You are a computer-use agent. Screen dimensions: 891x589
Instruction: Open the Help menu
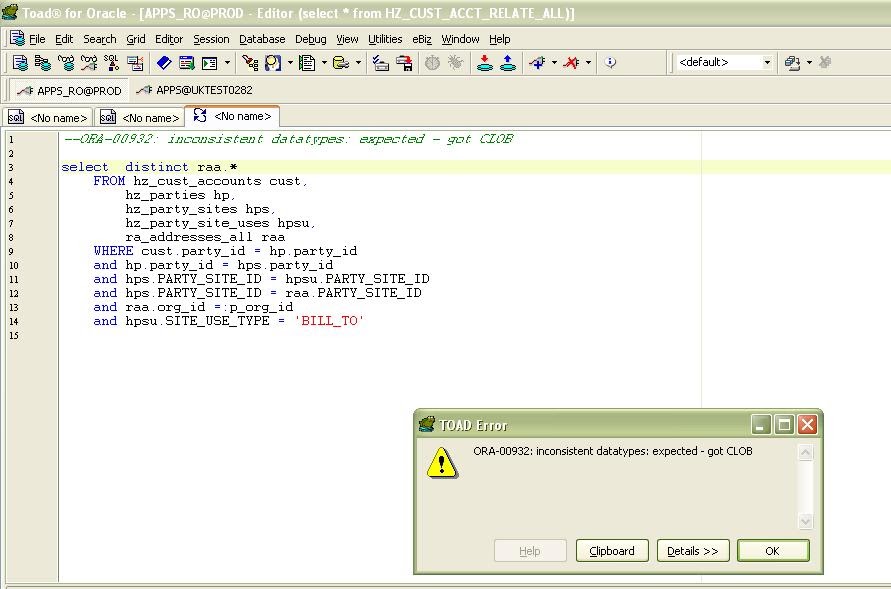[x=499, y=39]
